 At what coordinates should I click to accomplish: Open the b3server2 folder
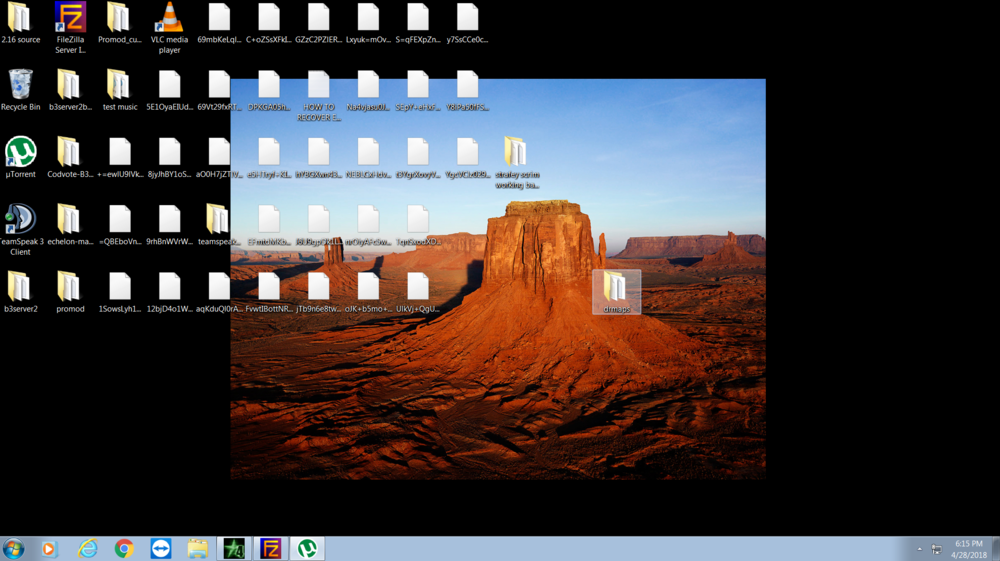pyautogui.click(x=20, y=287)
